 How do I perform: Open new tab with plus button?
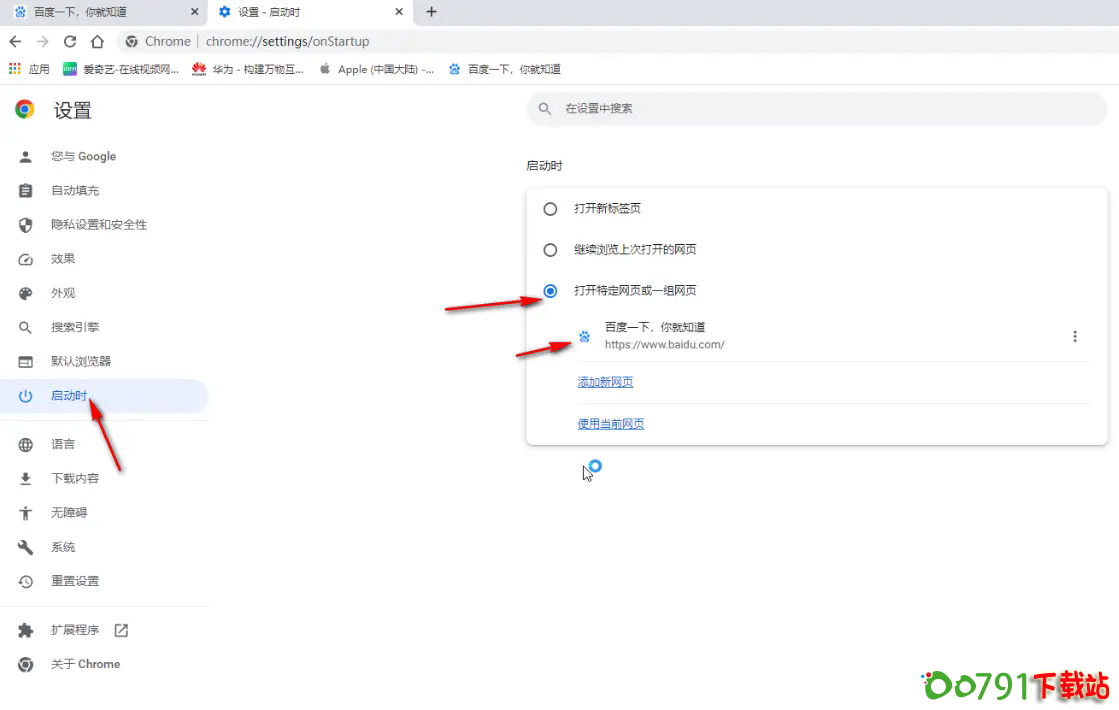tap(431, 12)
